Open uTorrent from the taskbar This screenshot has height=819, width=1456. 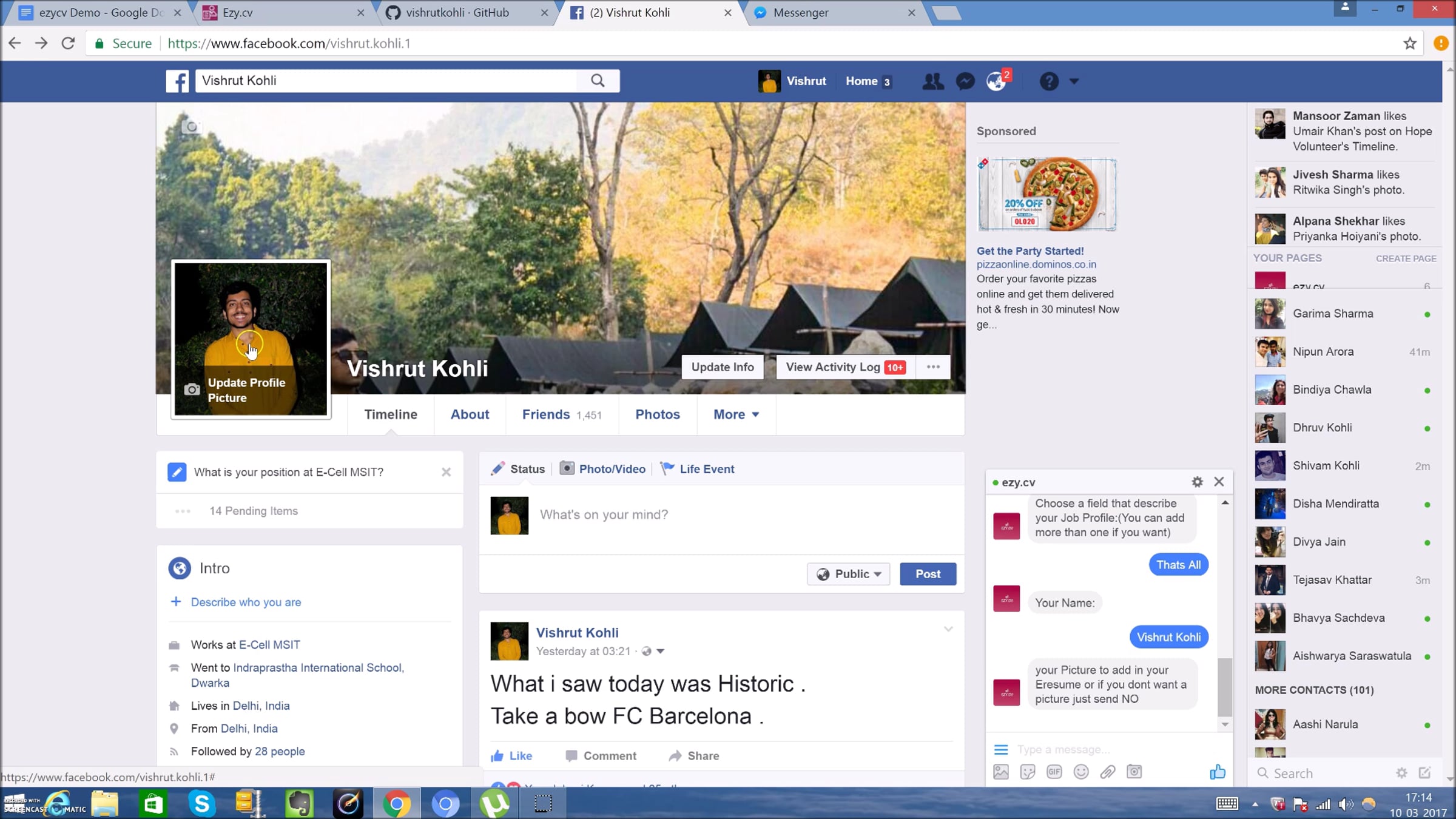[494, 804]
